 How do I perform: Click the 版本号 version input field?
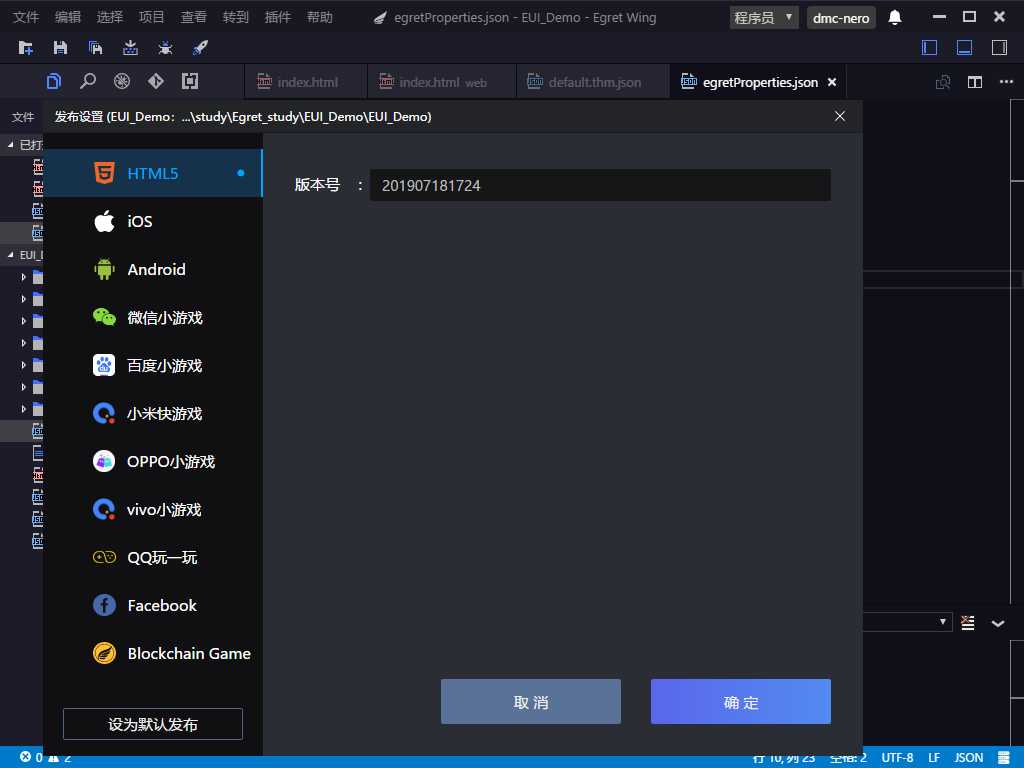point(600,185)
